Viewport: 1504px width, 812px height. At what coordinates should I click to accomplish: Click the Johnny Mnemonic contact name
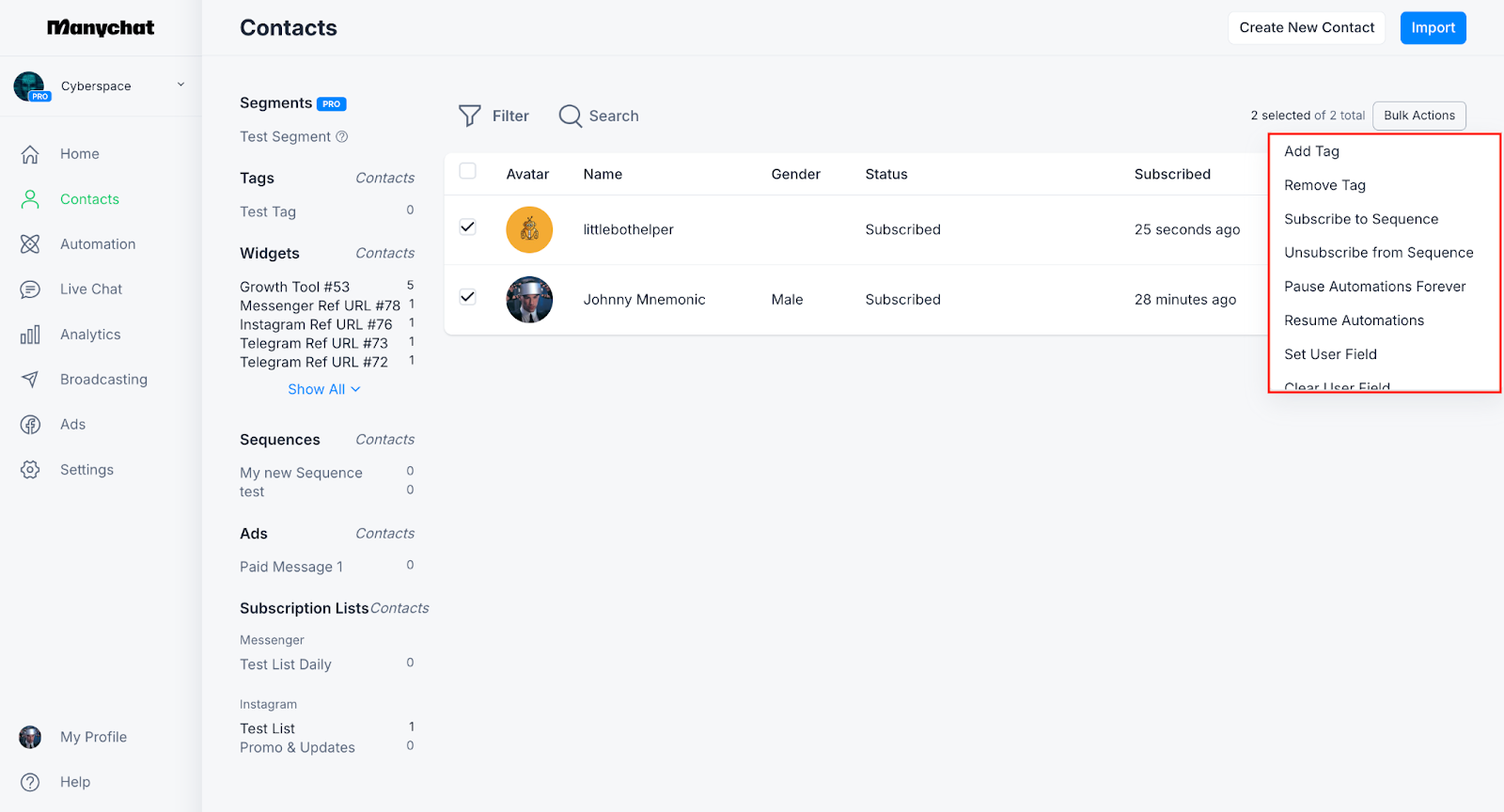644,300
